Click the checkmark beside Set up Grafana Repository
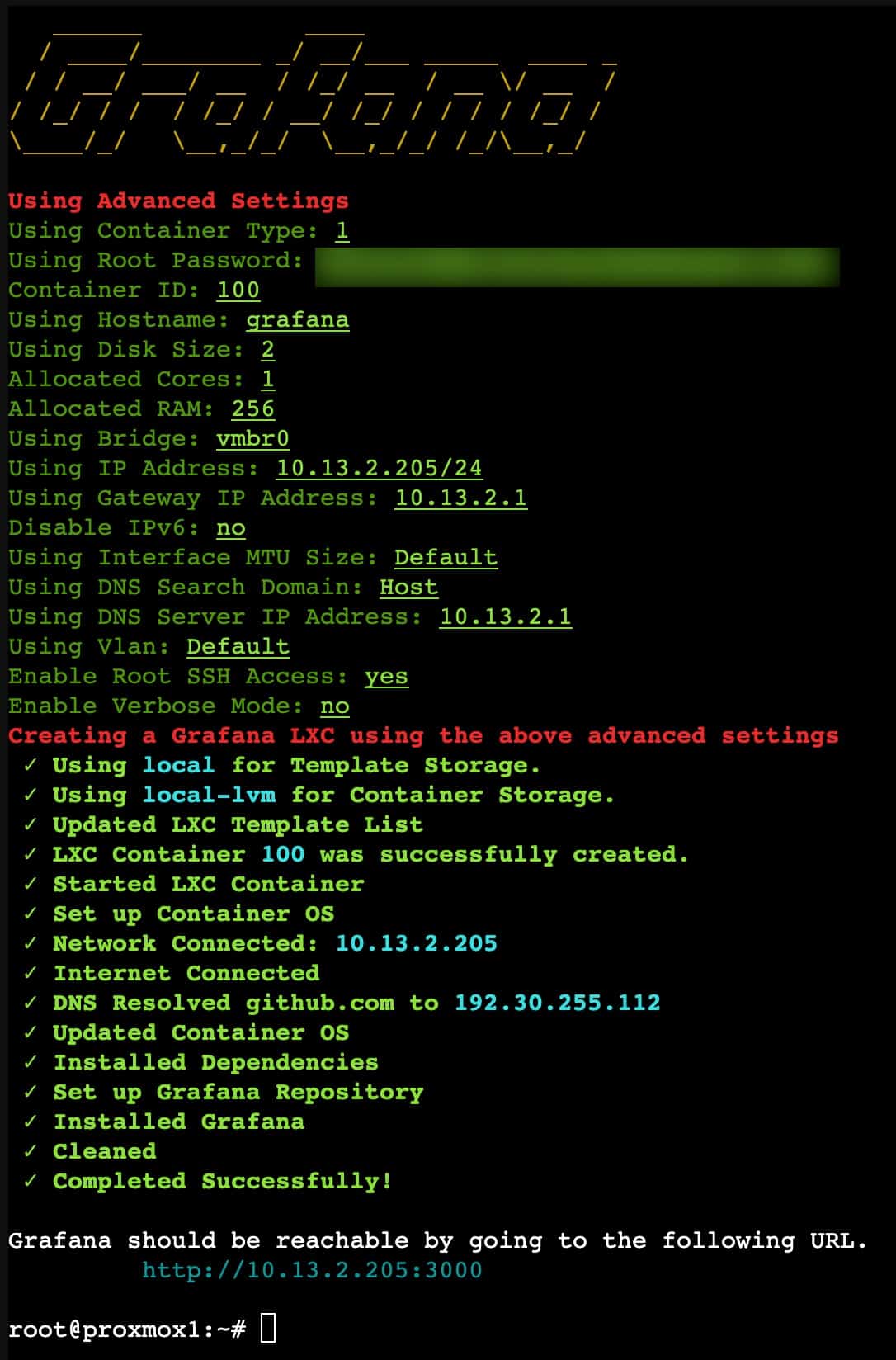896x1360 pixels. pyautogui.click(x=31, y=1092)
